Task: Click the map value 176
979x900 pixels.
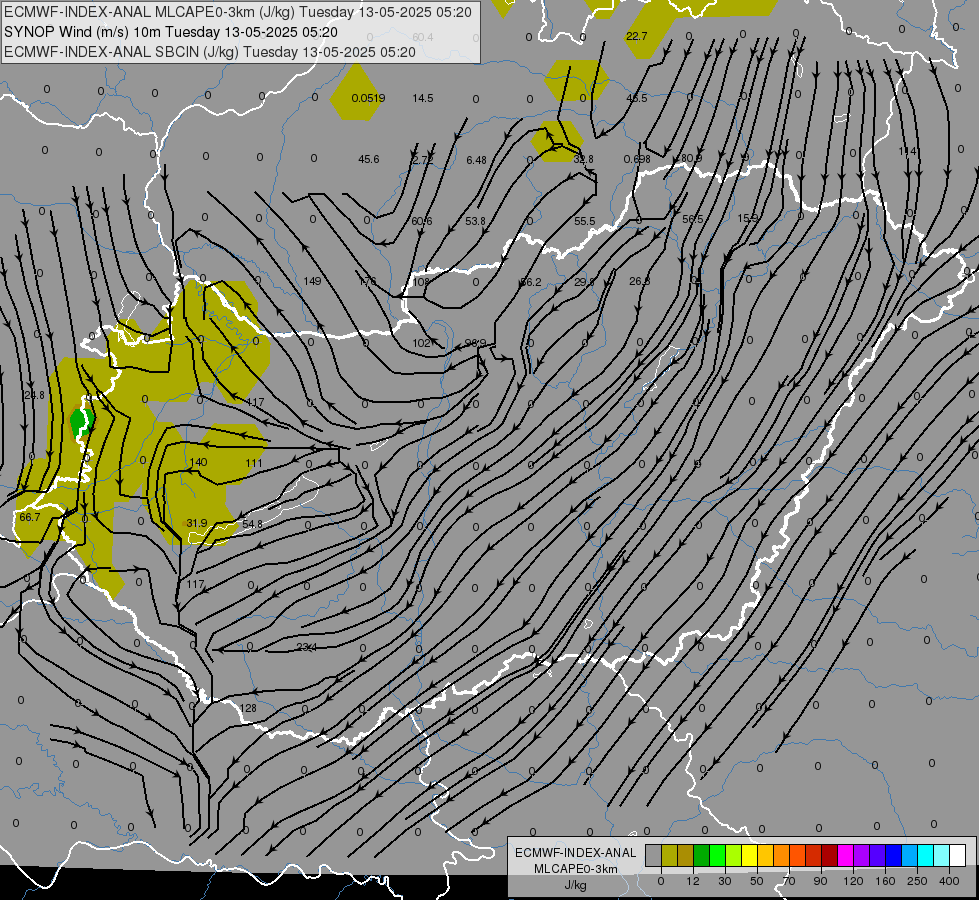Action: pos(367,281)
